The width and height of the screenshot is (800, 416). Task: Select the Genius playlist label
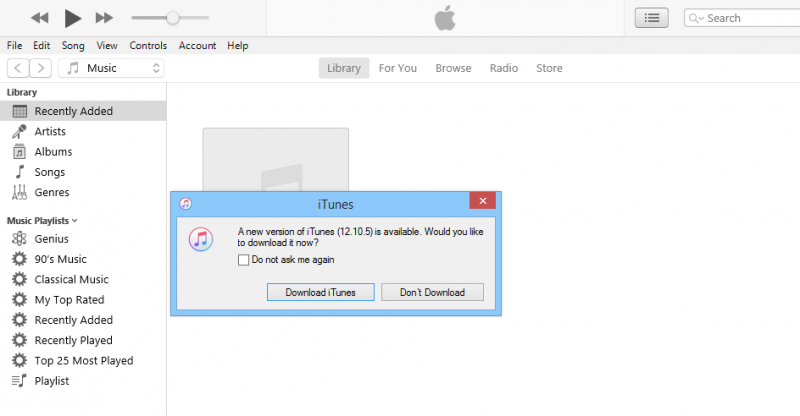(x=51, y=239)
